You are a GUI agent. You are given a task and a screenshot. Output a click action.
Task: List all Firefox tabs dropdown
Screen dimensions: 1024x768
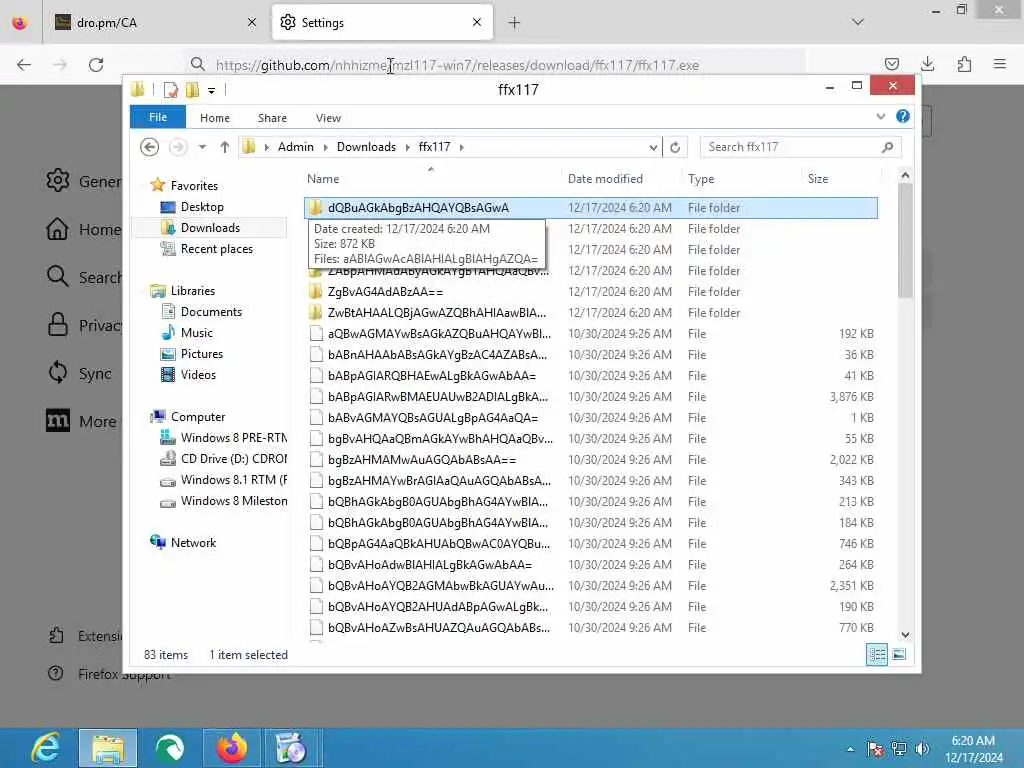click(858, 22)
